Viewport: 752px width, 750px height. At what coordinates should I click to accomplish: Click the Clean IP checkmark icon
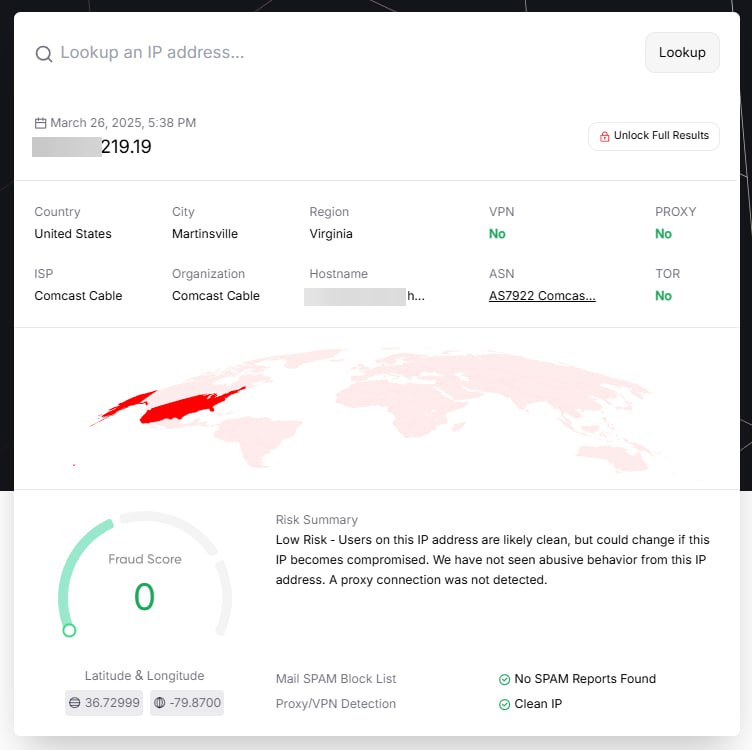(x=504, y=704)
